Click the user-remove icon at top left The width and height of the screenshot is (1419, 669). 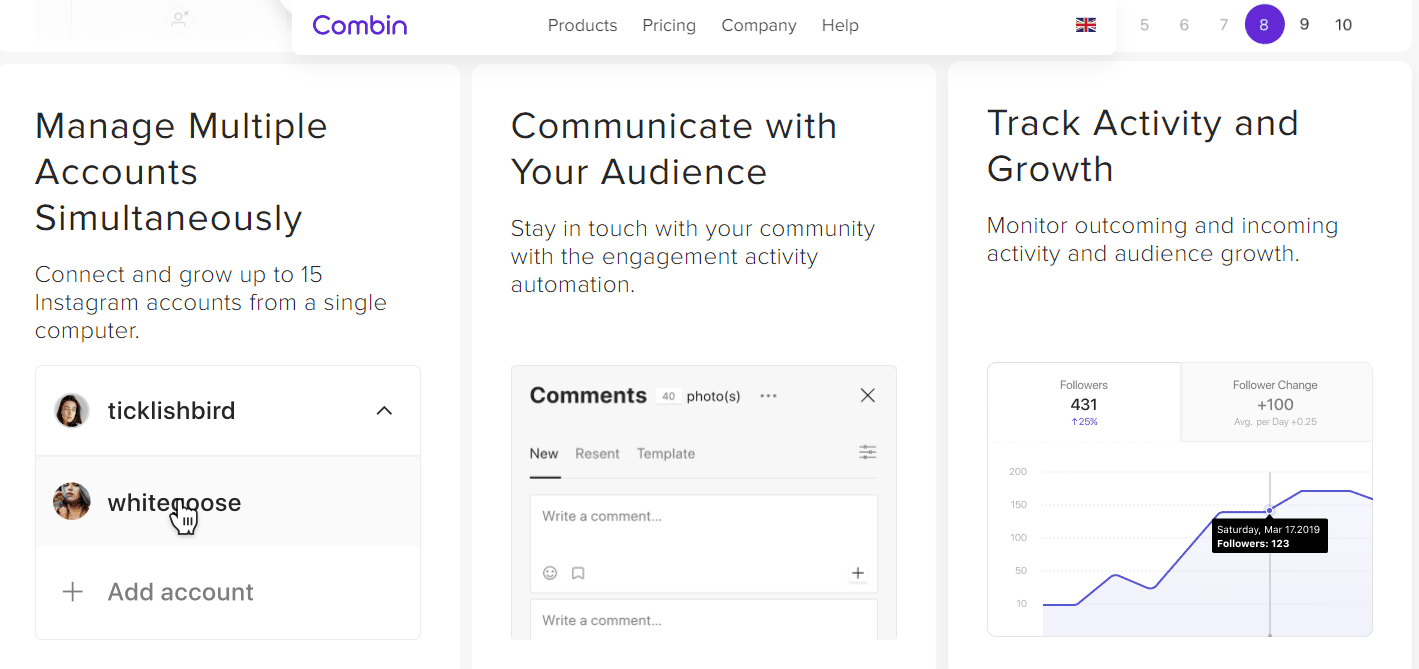pos(180,18)
